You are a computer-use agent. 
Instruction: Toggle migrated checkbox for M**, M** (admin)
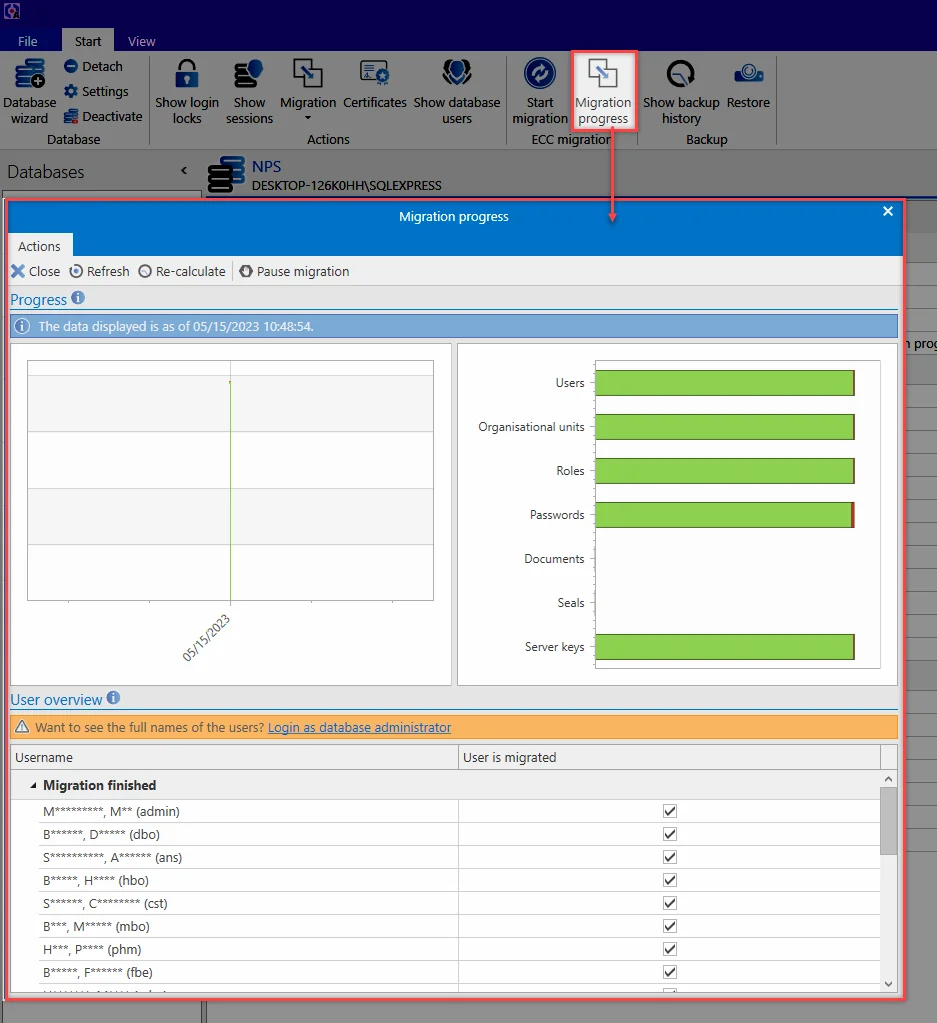pyautogui.click(x=669, y=811)
